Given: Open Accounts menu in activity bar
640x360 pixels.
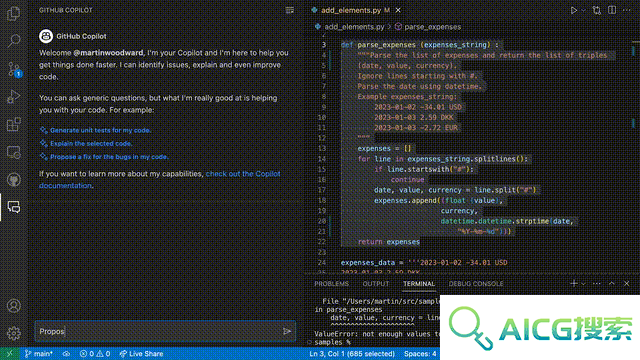Looking at the screenshot, I should [x=13, y=306].
